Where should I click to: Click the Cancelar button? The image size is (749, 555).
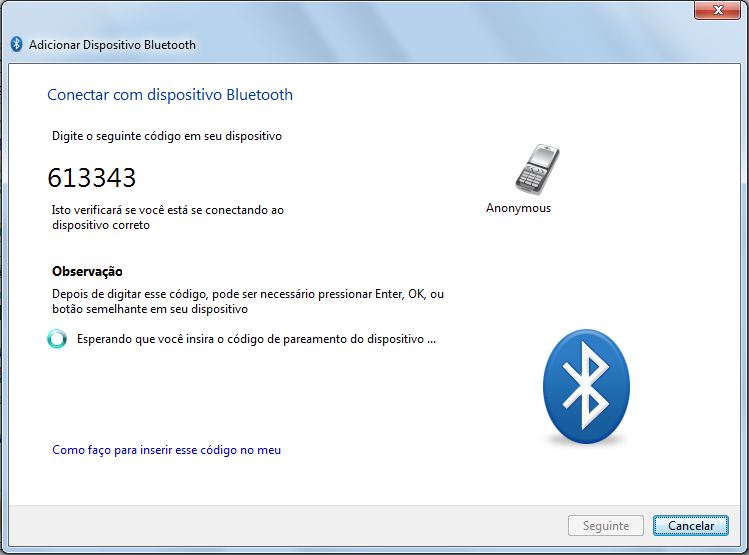coord(691,525)
